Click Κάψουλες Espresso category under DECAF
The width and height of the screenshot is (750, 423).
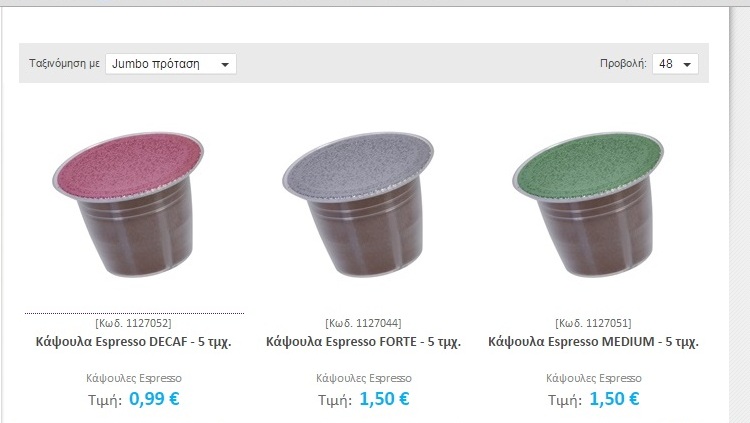pyautogui.click(x=134, y=378)
